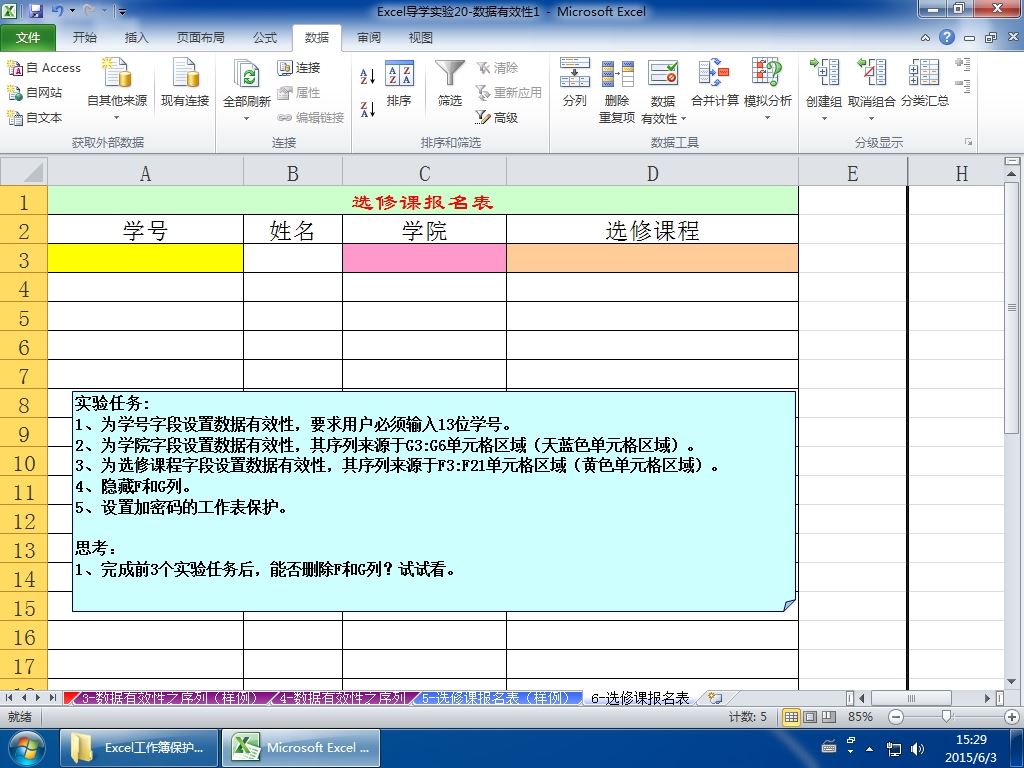Switch to Normal view in status bar
Image resolution: width=1024 pixels, height=768 pixels.
tap(791, 717)
